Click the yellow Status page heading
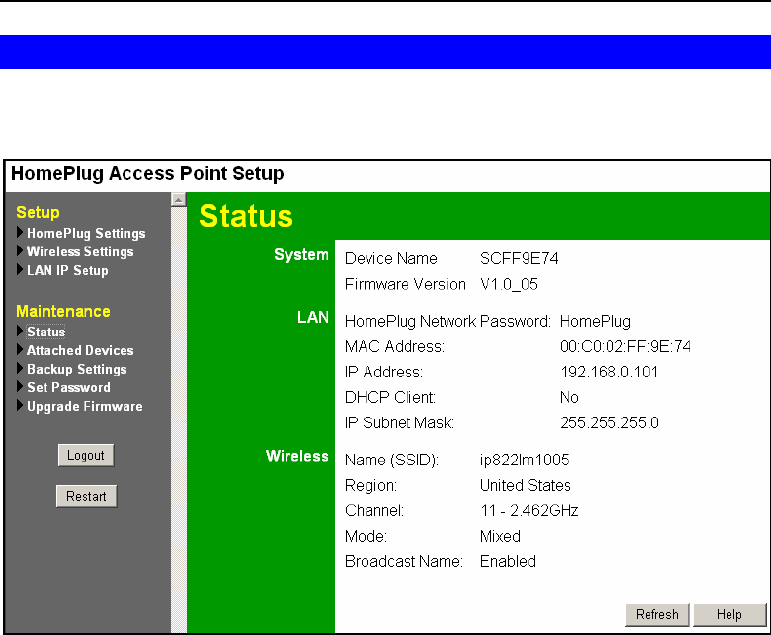The image size is (771, 635). [246, 216]
